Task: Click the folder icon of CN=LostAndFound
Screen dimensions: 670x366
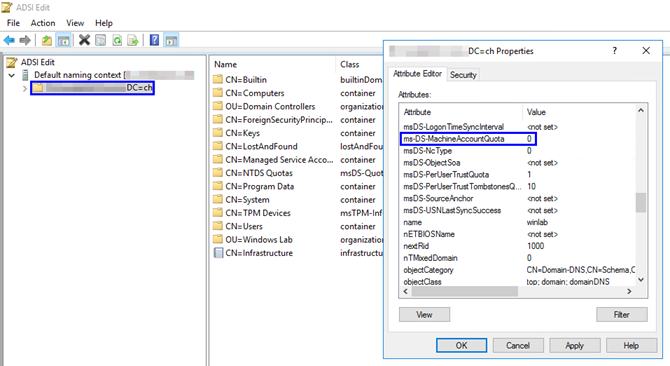Action: click(218, 146)
